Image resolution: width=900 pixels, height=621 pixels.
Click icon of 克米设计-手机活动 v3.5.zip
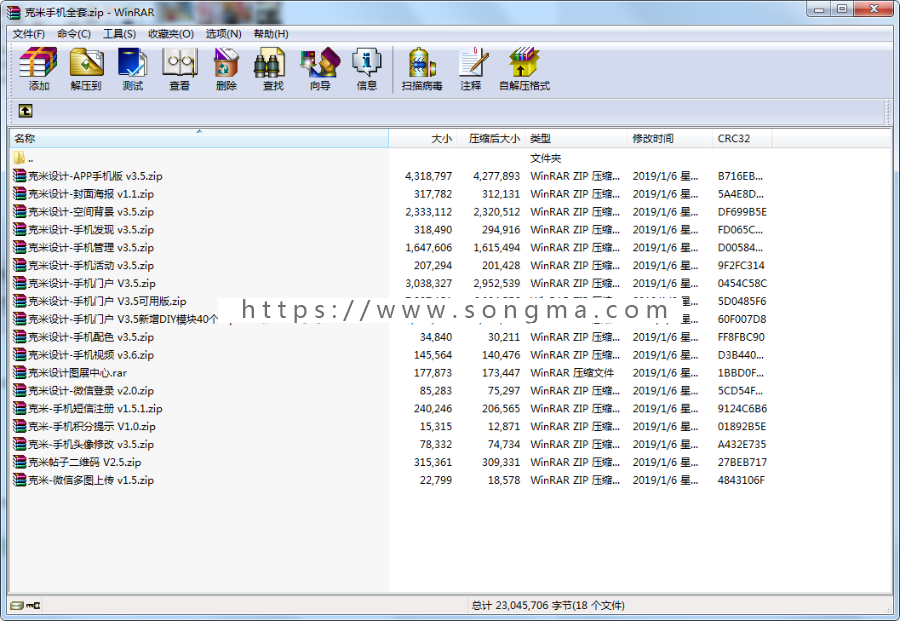[20, 265]
